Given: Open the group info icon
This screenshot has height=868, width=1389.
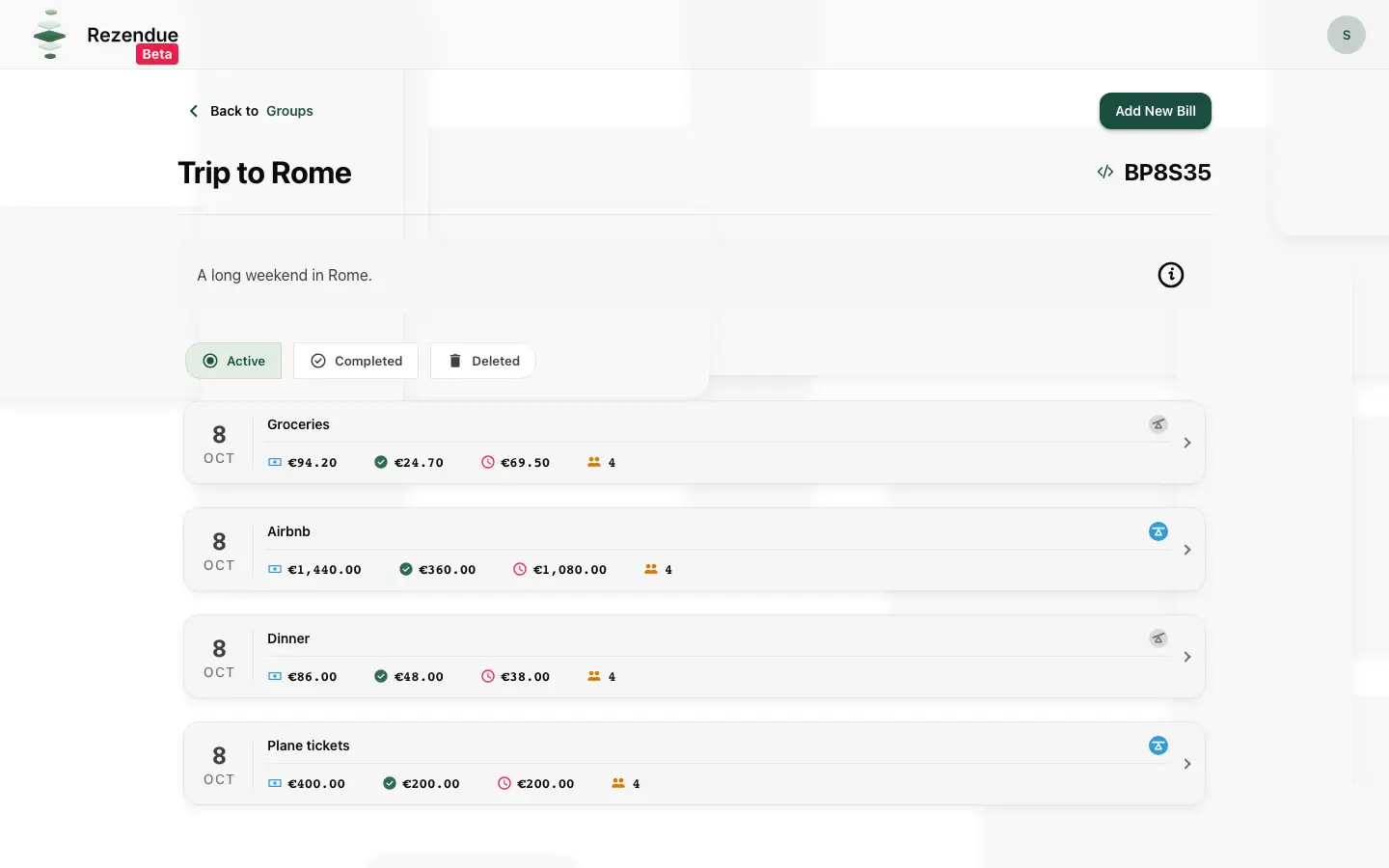Looking at the screenshot, I should tap(1170, 275).
